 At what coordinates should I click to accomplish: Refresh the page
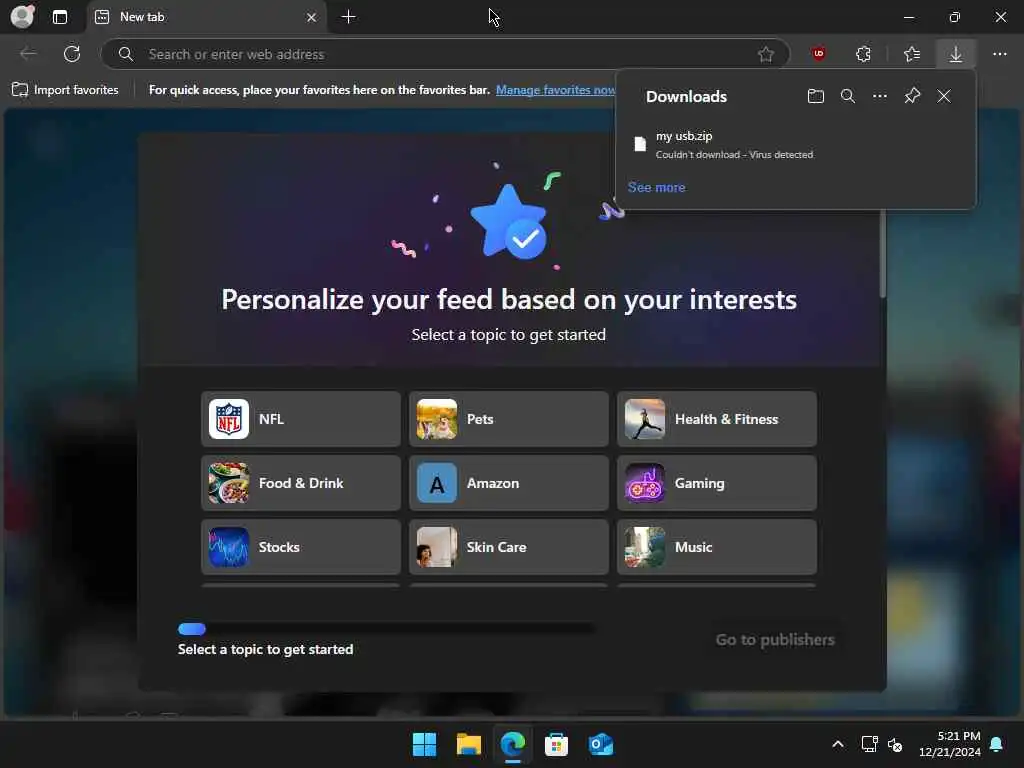coord(72,54)
